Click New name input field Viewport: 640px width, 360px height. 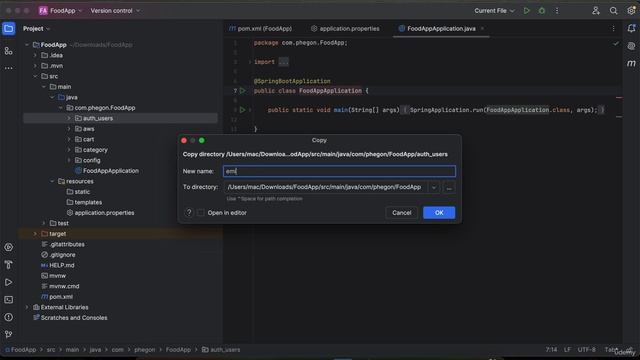coord(339,171)
